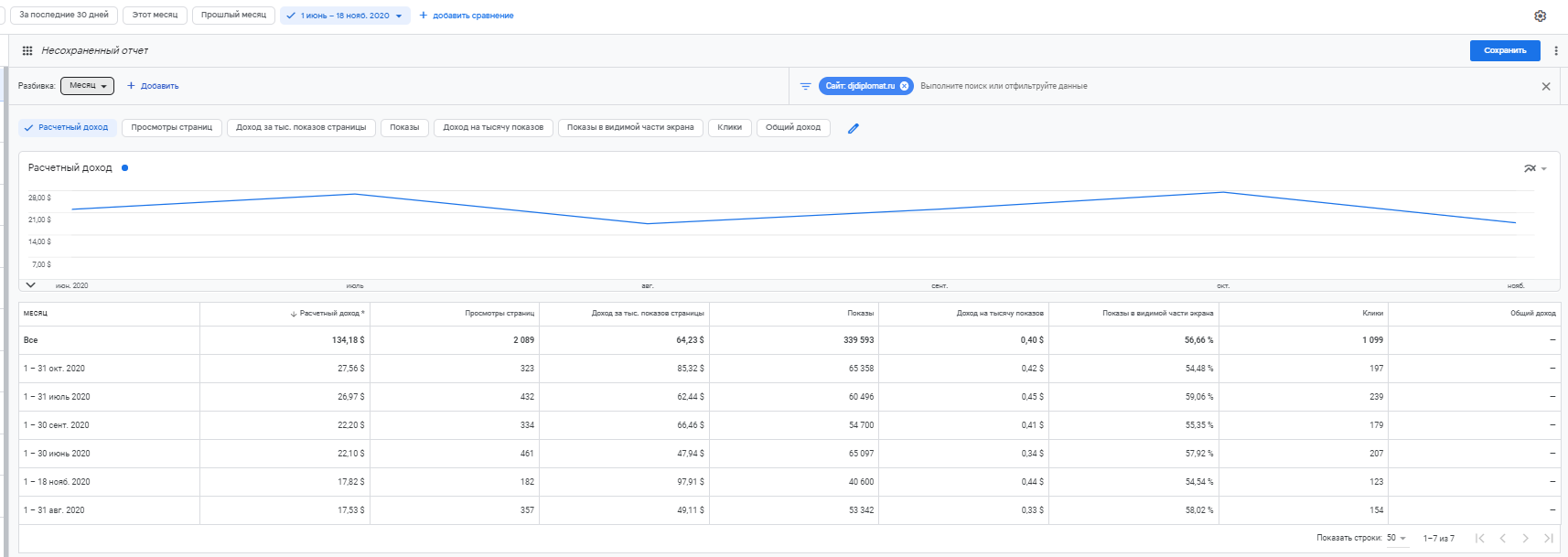Remove the djdiplomat.ru site filter chip
Viewport: 1568px width, 557px height.
905,86
